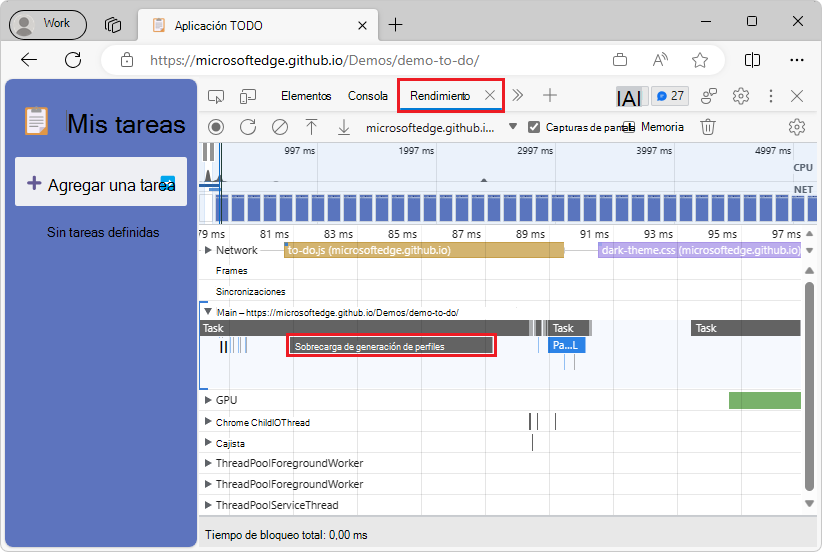
Task: Select the to-do.js network request bar
Action: pyautogui.click(x=424, y=250)
